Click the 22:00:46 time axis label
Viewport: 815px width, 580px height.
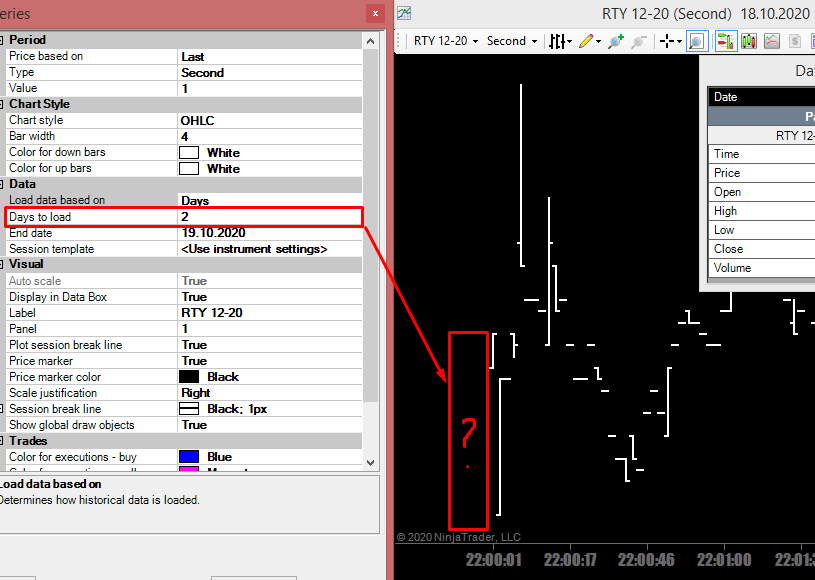pyautogui.click(x=646, y=560)
